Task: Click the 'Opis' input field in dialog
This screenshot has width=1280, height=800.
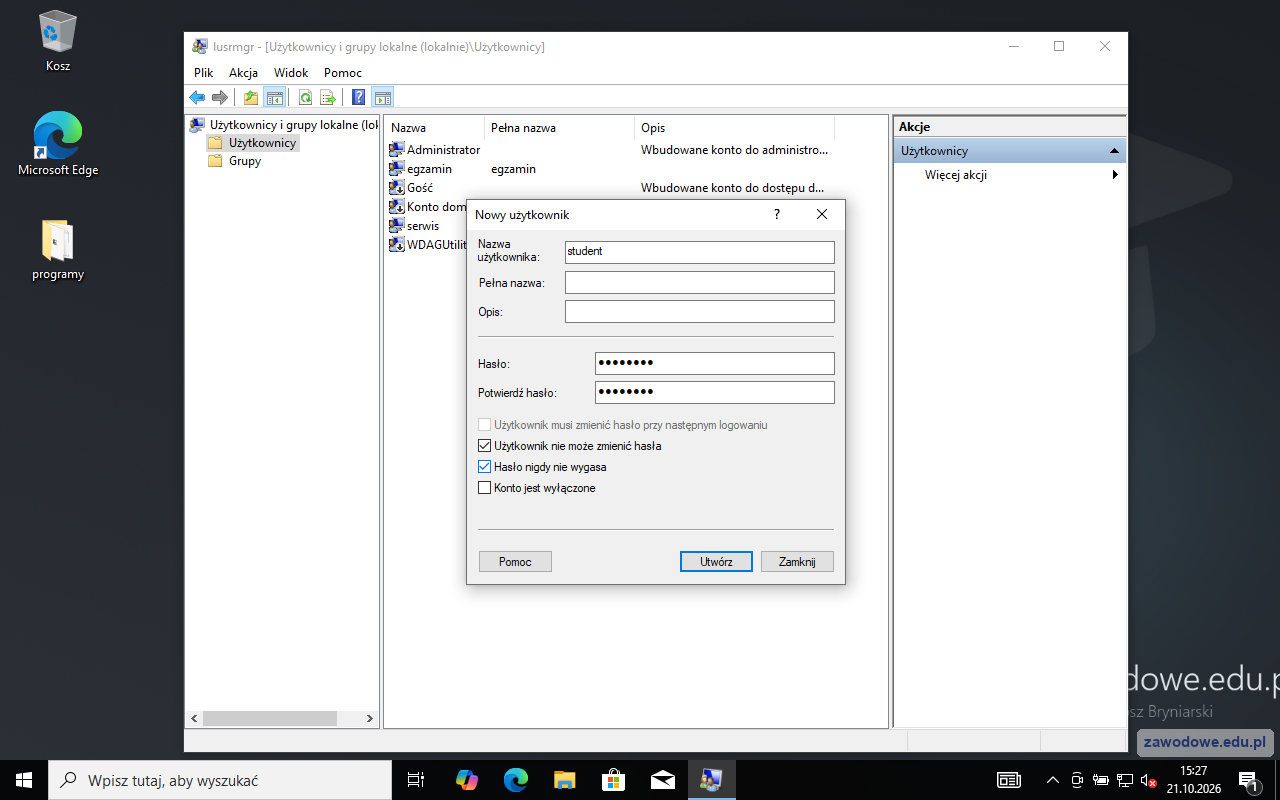Action: 700,312
